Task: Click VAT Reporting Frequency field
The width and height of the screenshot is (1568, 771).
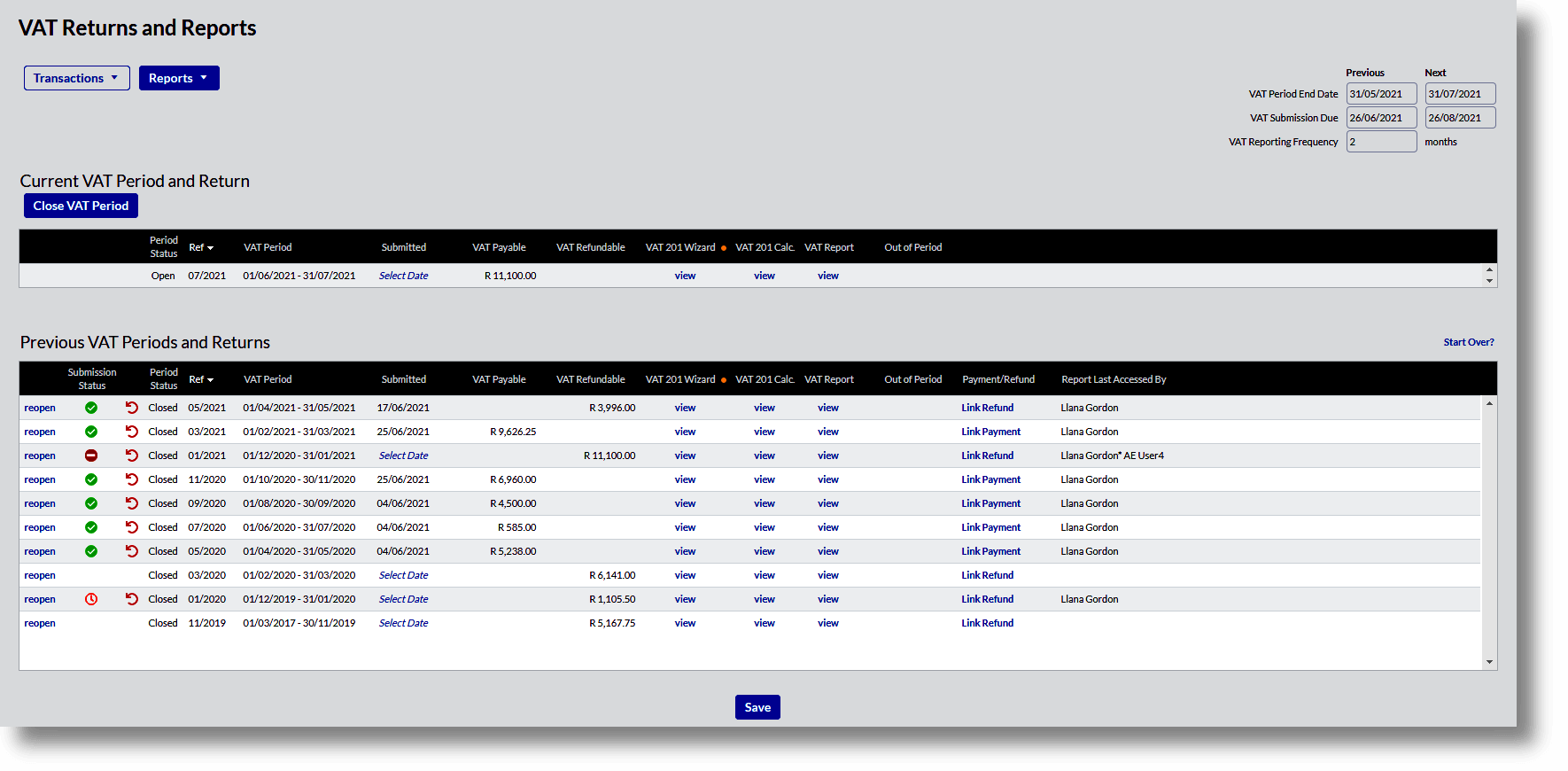Action: point(1382,142)
